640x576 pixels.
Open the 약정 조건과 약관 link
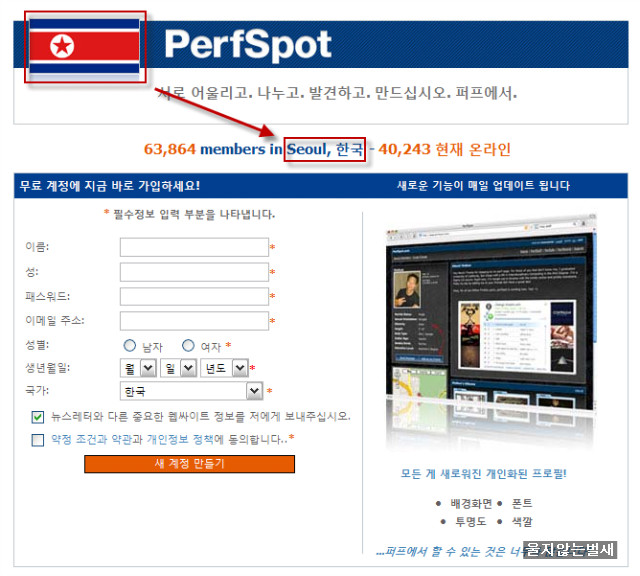click(91, 440)
